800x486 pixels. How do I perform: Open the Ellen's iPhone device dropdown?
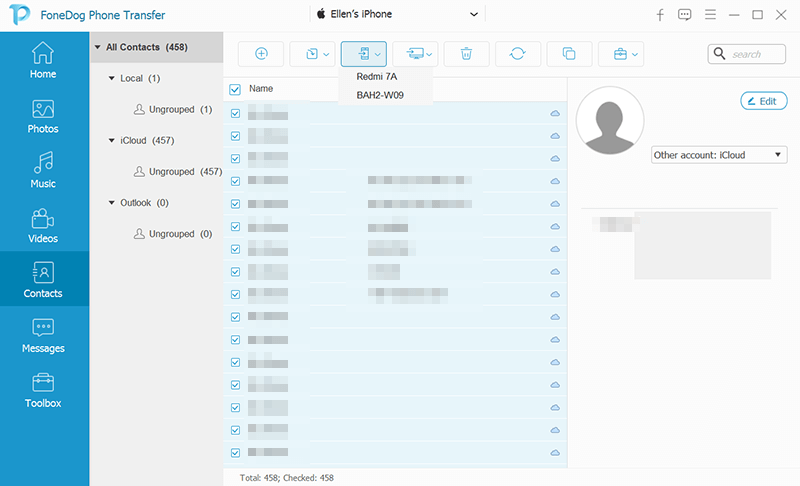[x=397, y=14]
